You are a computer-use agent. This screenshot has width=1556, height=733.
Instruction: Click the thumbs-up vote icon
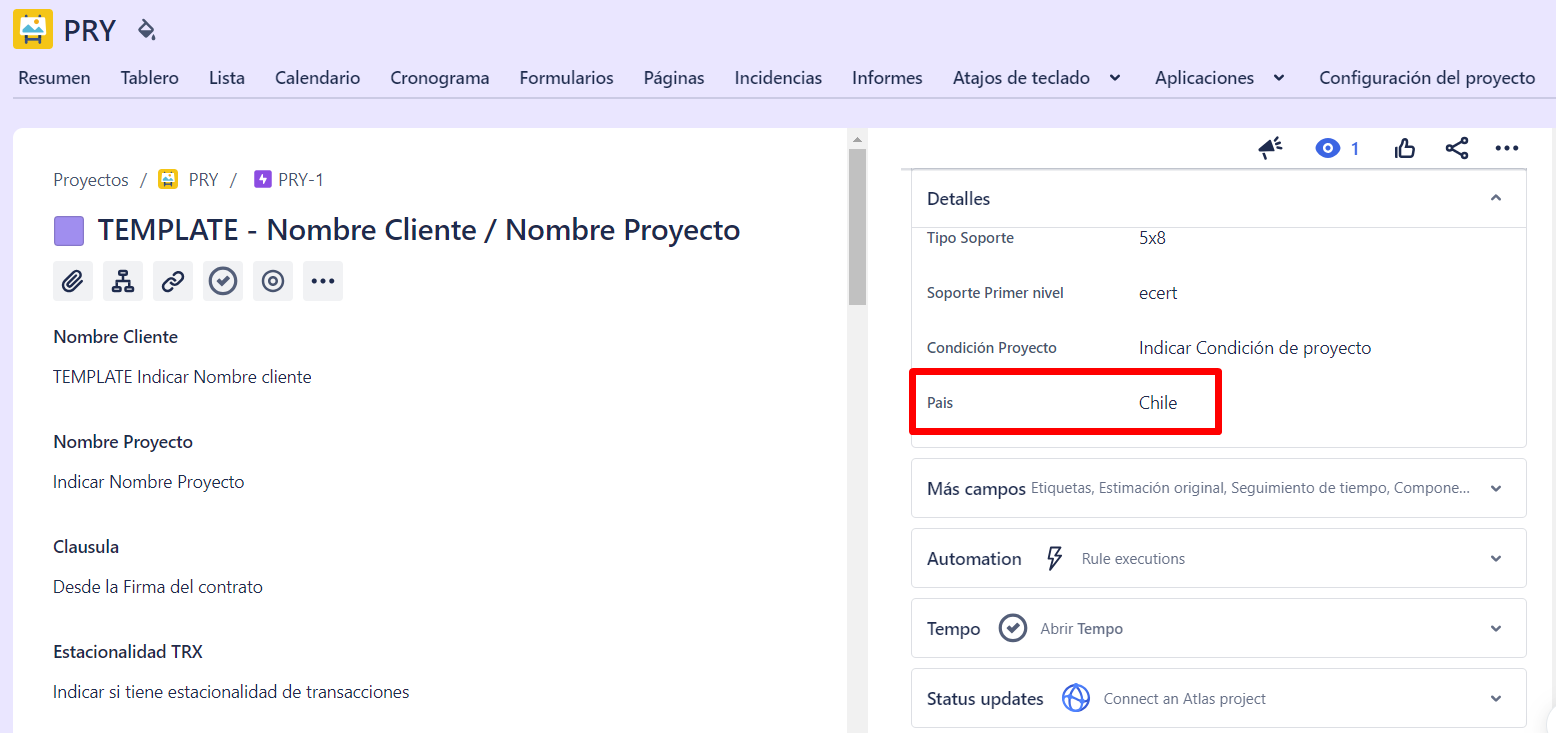click(x=1405, y=148)
